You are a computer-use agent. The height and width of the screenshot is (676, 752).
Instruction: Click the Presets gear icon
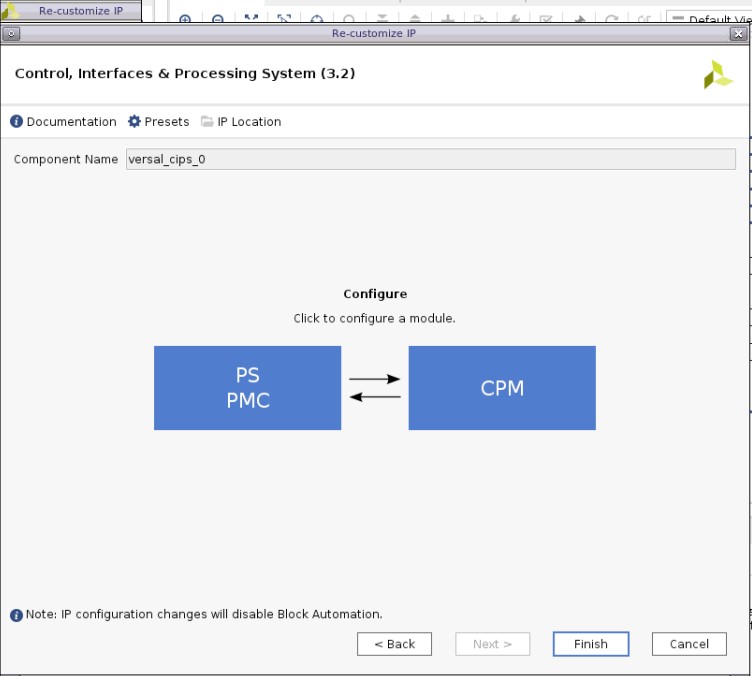coord(135,122)
